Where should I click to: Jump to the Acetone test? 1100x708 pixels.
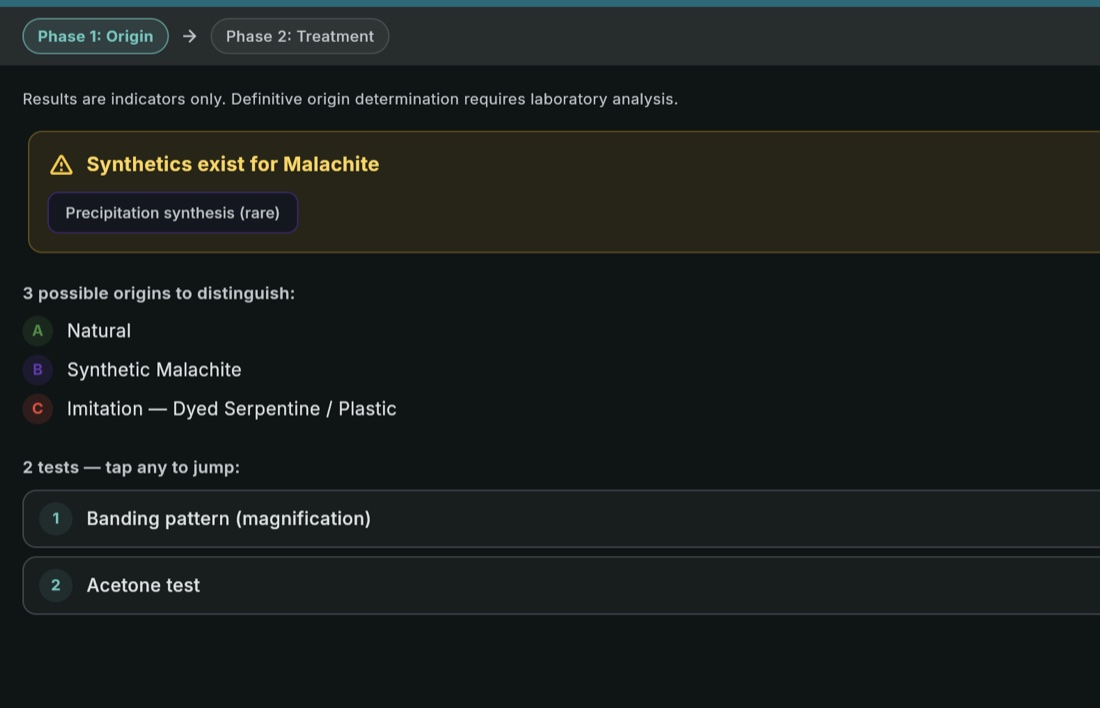[143, 585]
